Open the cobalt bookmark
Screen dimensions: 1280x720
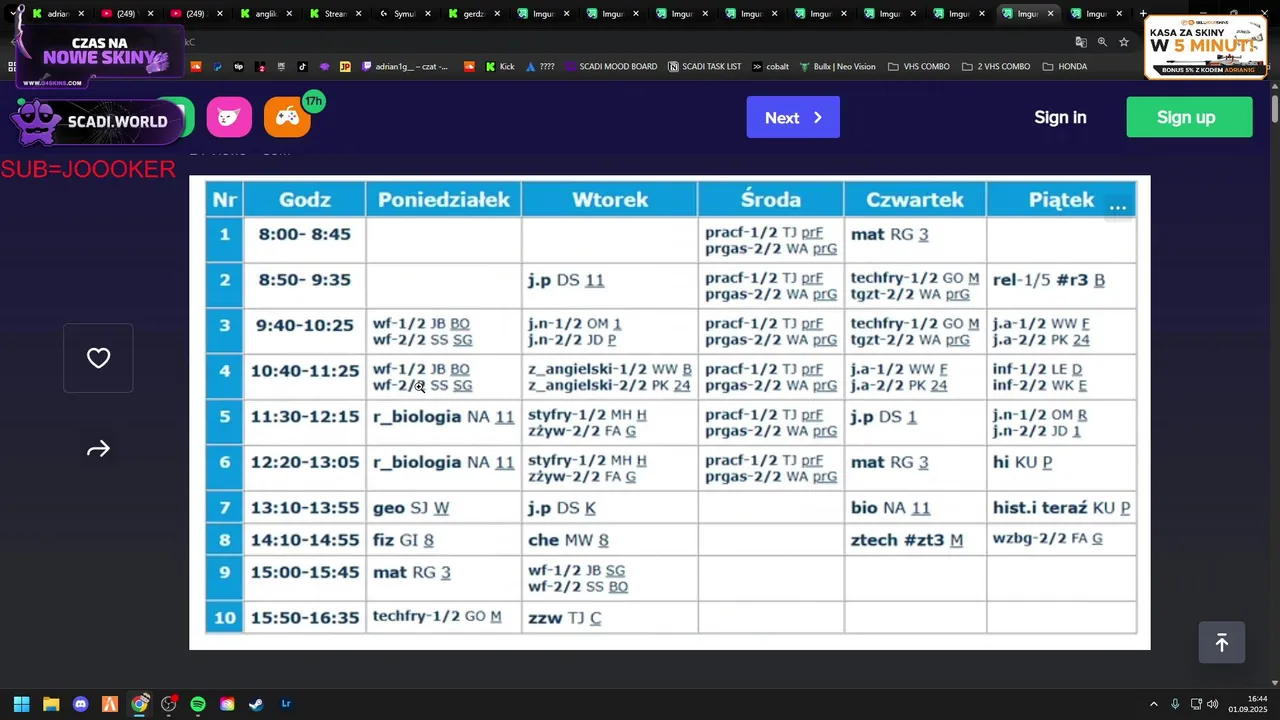pyautogui.click(x=770, y=67)
